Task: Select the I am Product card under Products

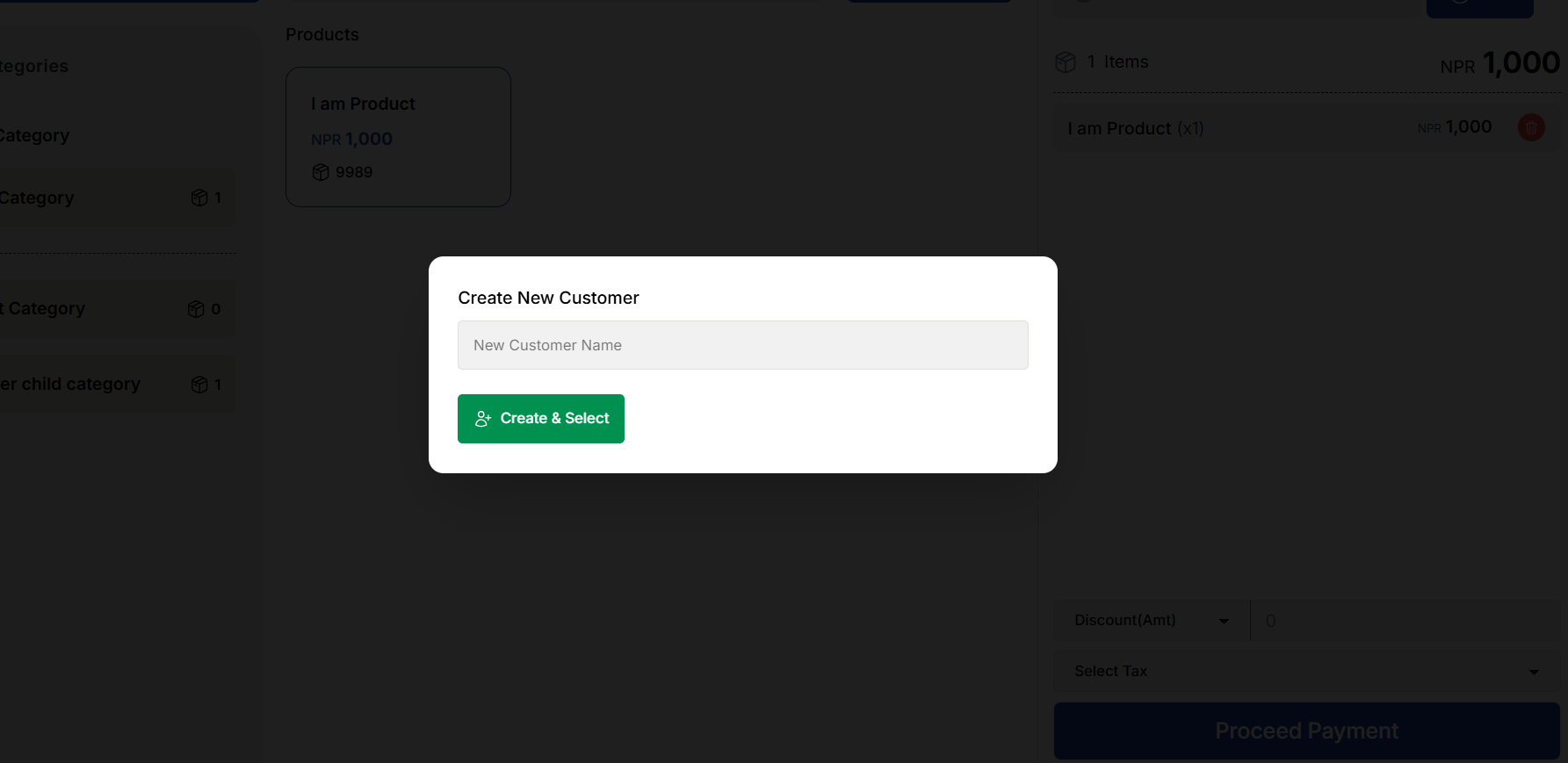Action: (397, 136)
